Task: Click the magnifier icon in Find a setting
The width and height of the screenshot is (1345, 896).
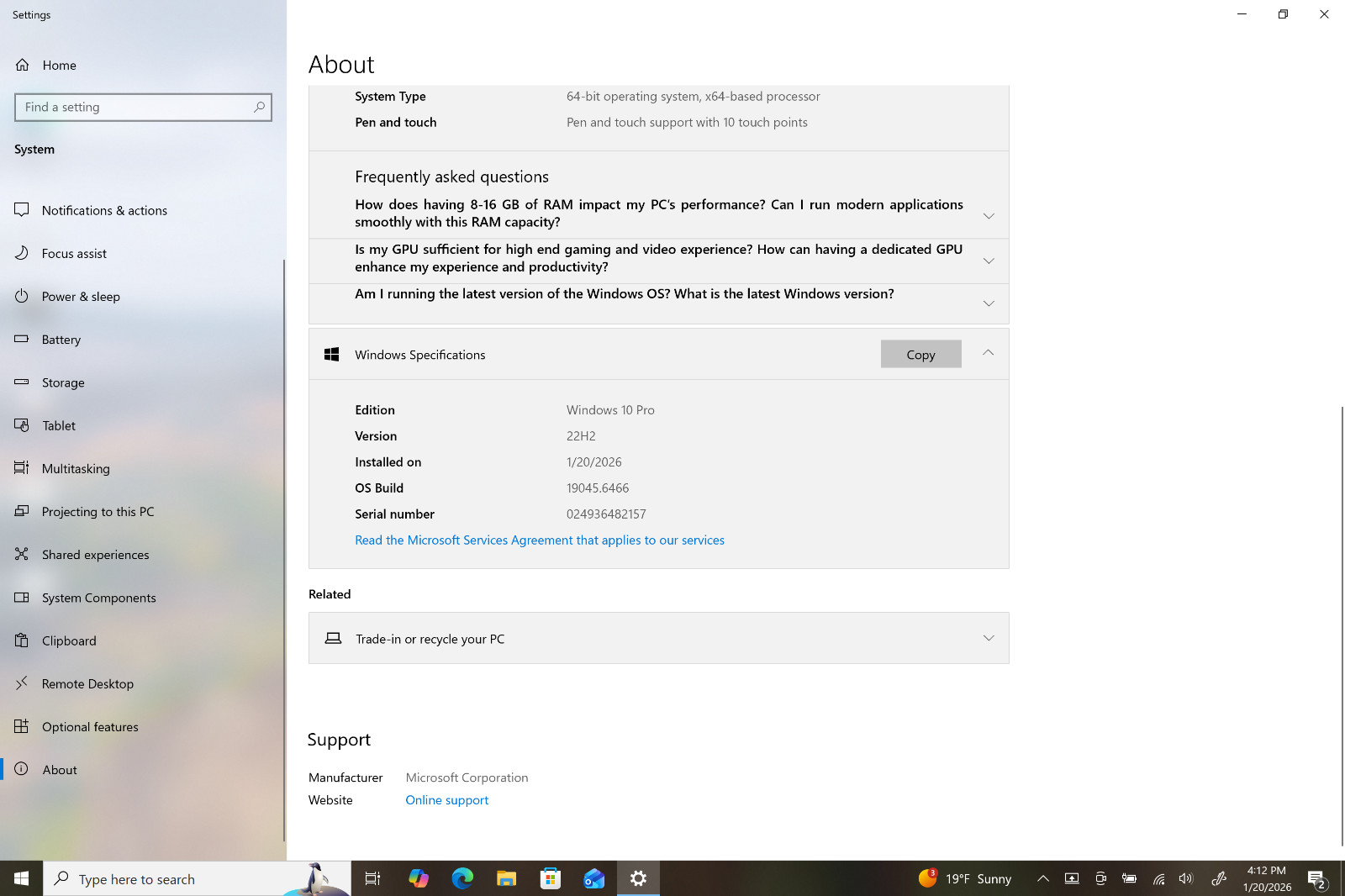Action: [x=259, y=107]
